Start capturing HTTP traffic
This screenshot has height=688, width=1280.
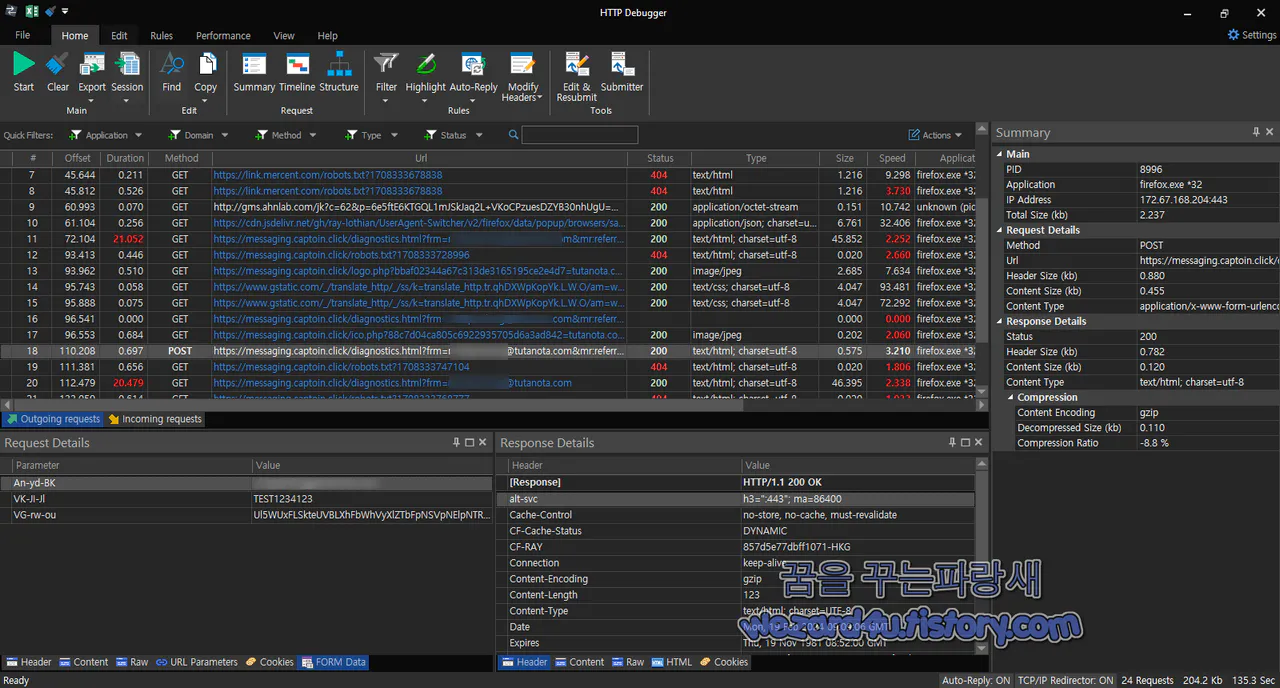coord(22,70)
